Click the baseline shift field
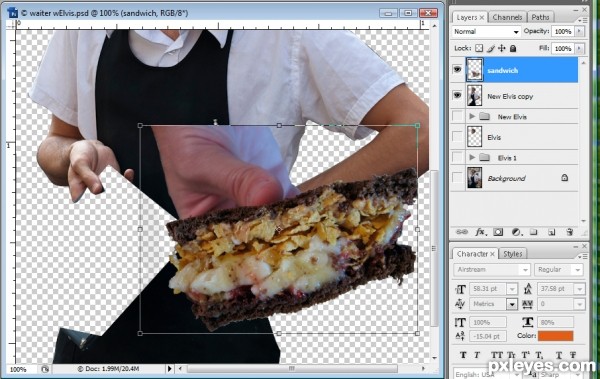Viewport: 600px width, 379px height. [488, 336]
